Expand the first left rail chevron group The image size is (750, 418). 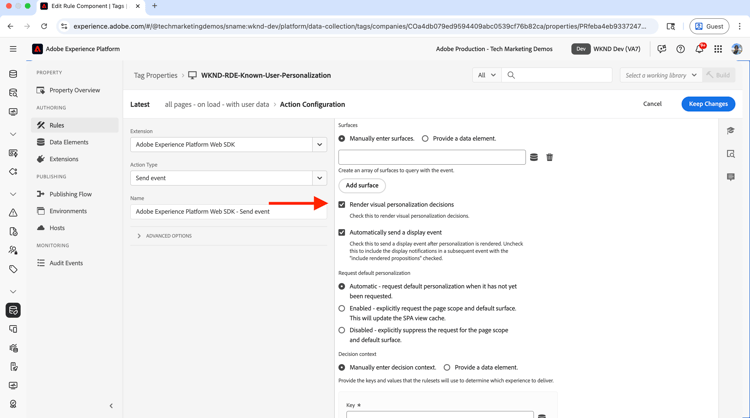point(13,134)
